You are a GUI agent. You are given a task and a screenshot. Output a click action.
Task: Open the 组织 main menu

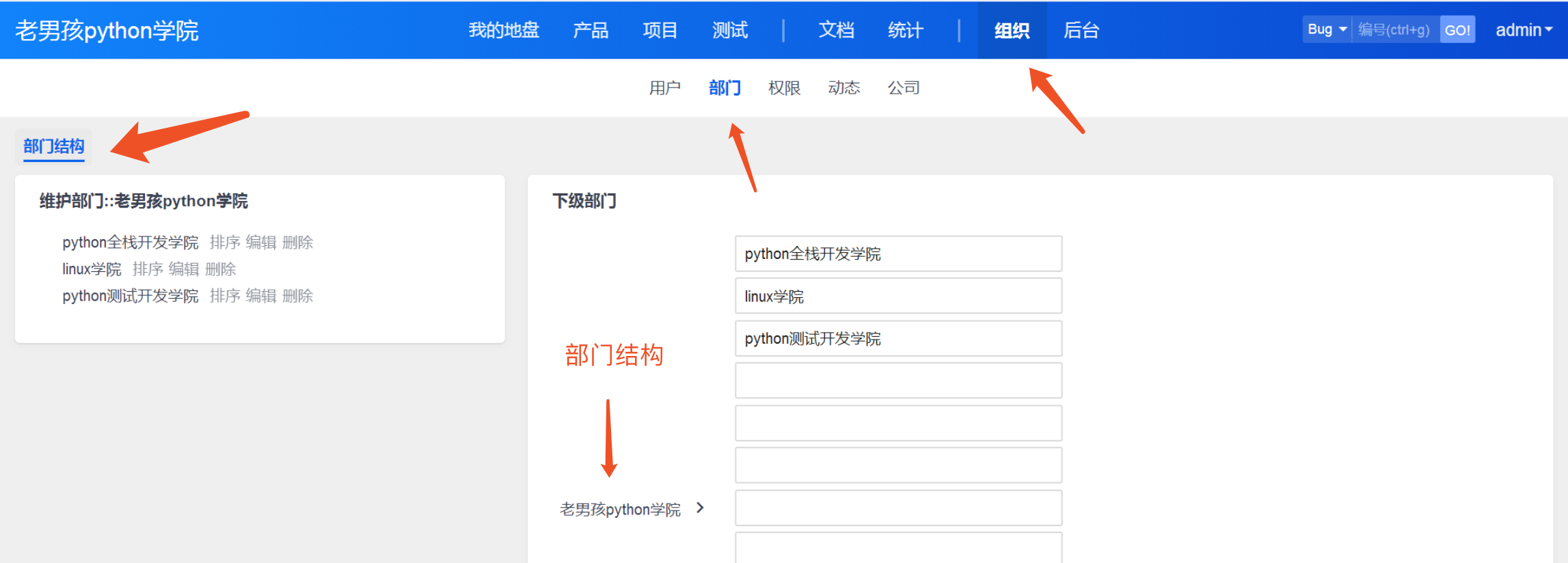coord(1012,30)
